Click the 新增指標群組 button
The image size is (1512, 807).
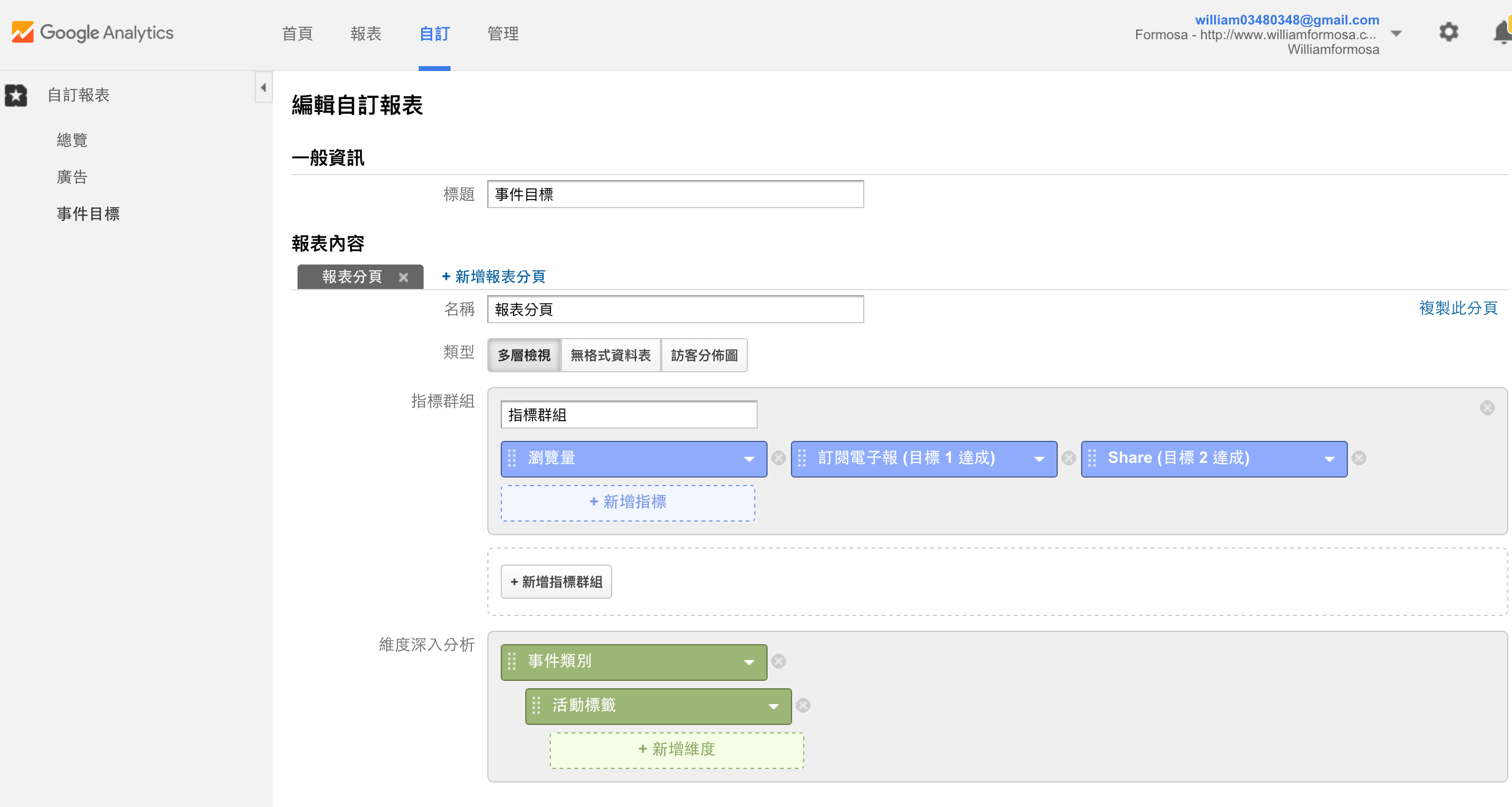click(x=556, y=582)
